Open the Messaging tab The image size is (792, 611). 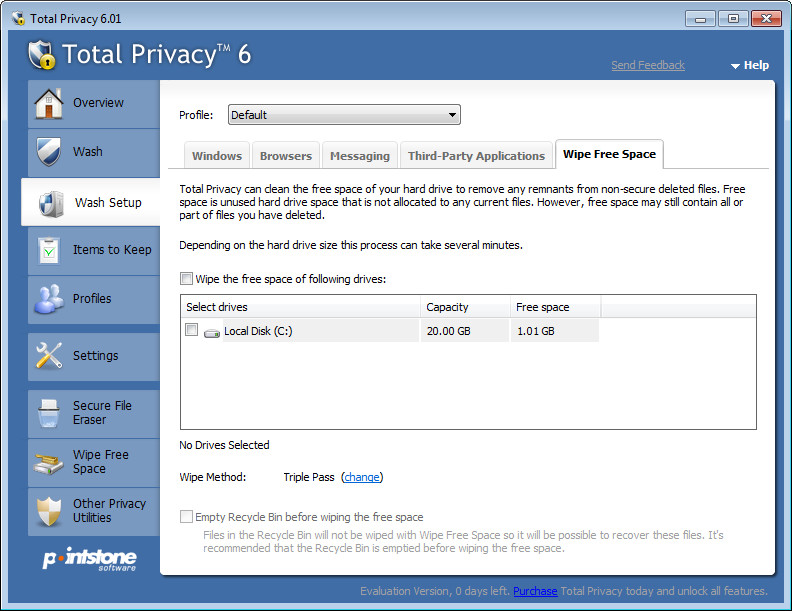[x=360, y=156]
